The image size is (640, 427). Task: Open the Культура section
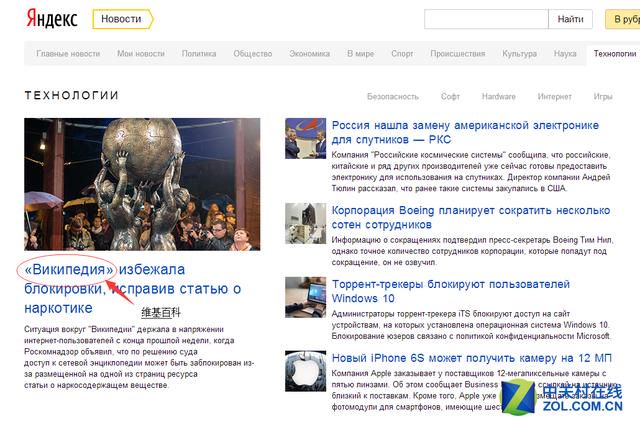[519, 53]
